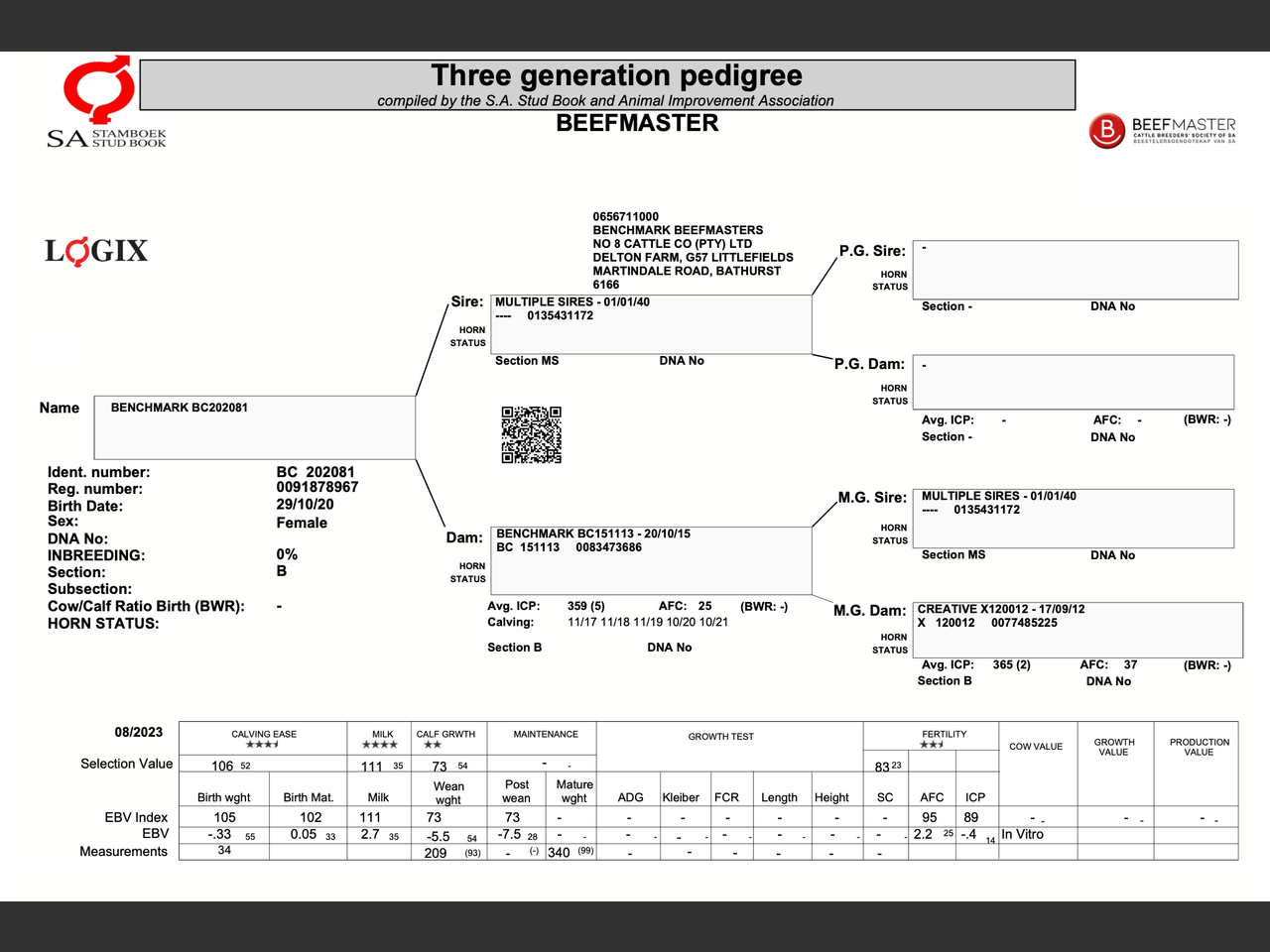Click the CALF GRWTH column header
1270x952 pixels.
[445, 734]
